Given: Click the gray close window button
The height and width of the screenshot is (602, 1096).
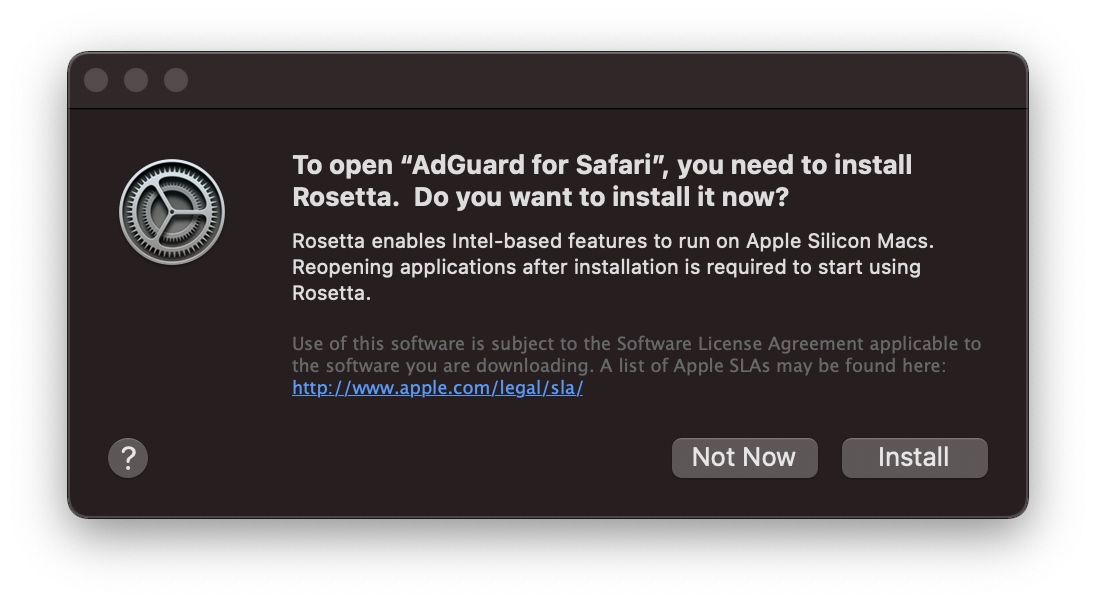Looking at the screenshot, I should coord(96,80).
